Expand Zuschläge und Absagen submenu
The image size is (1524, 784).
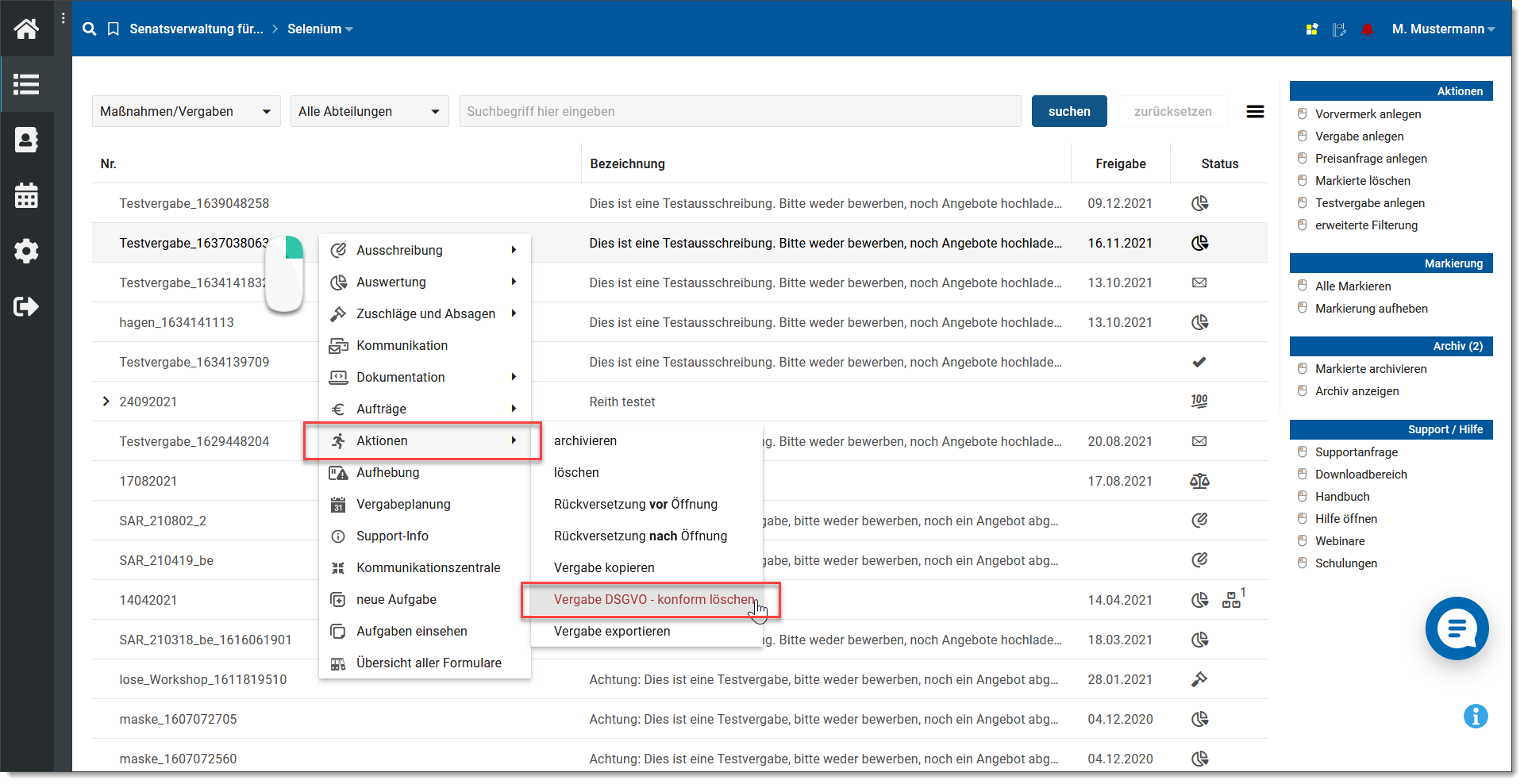pos(425,314)
